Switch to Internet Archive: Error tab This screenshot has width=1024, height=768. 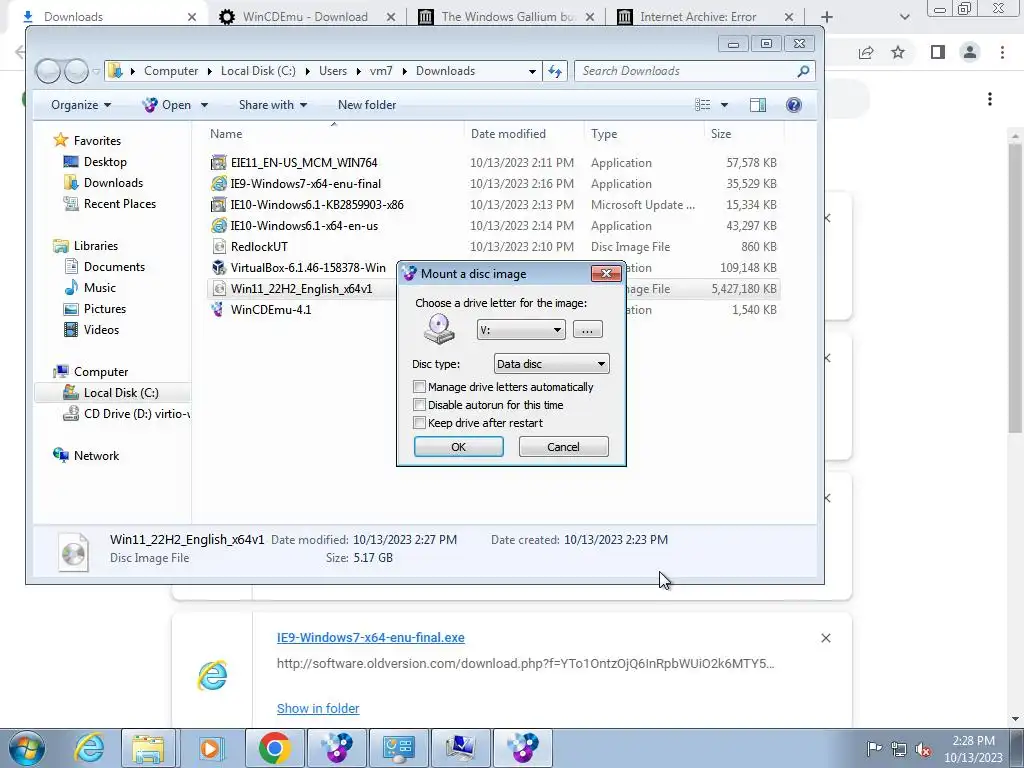pos(698,17)
